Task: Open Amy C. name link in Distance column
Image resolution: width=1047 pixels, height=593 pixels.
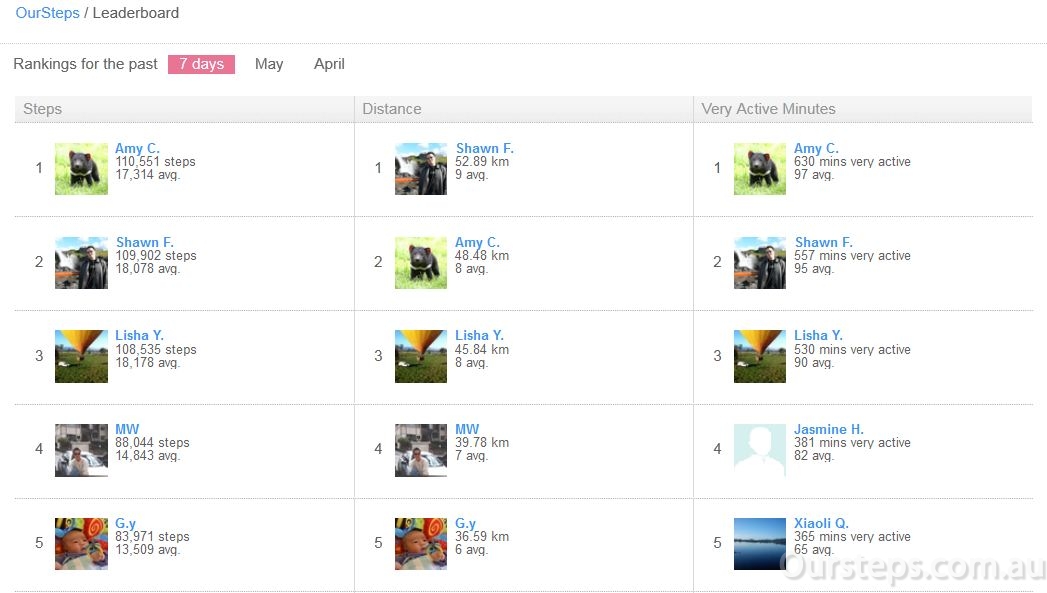Action: click(477, 242)
